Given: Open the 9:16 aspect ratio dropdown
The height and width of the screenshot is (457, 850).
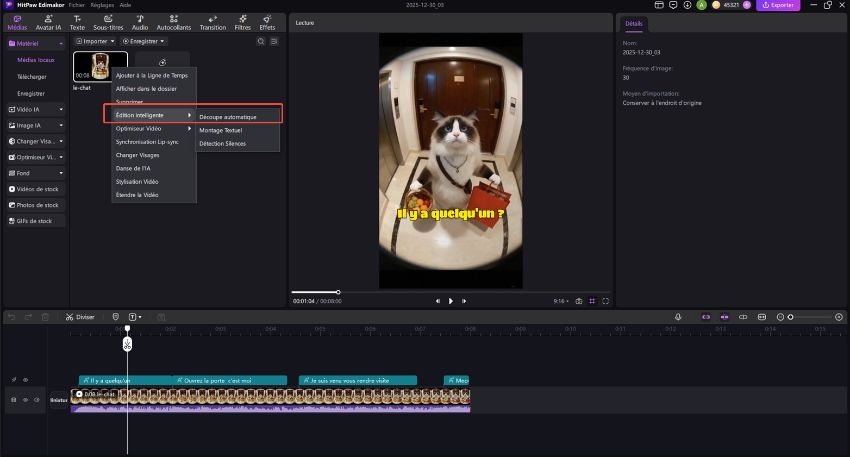Looking at the screenshot, I should pyautogui.click(x=561, y=301).
